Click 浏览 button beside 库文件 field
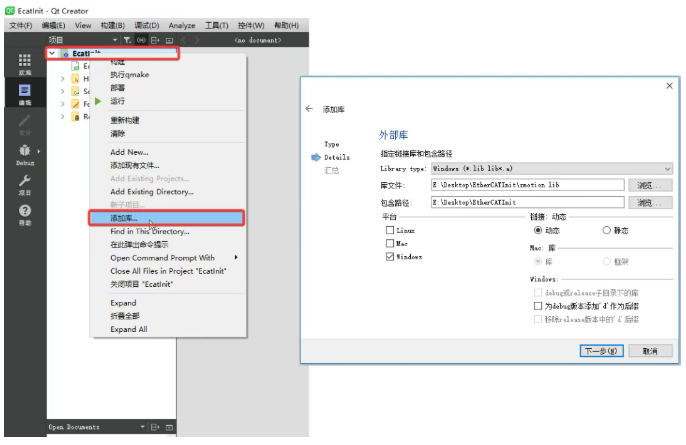686x445 pixels. tap(650, 185)
